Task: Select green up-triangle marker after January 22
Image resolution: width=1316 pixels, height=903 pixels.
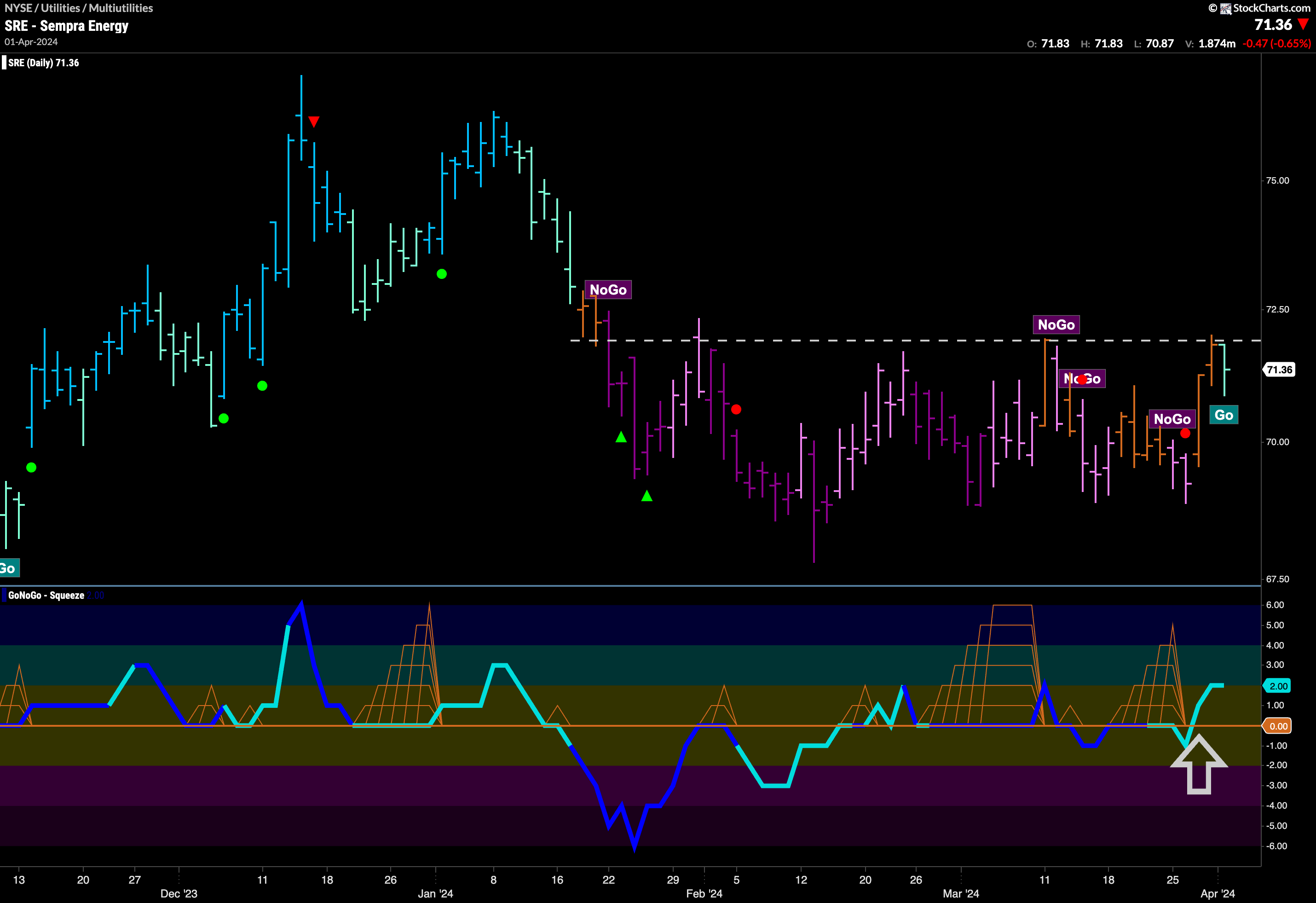Action: coord(621,437)
